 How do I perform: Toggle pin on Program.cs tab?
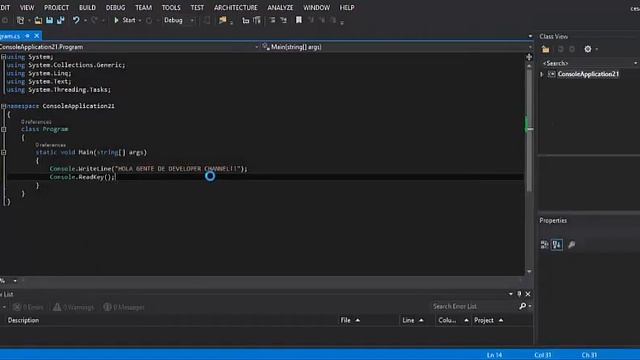pos(27,36)
